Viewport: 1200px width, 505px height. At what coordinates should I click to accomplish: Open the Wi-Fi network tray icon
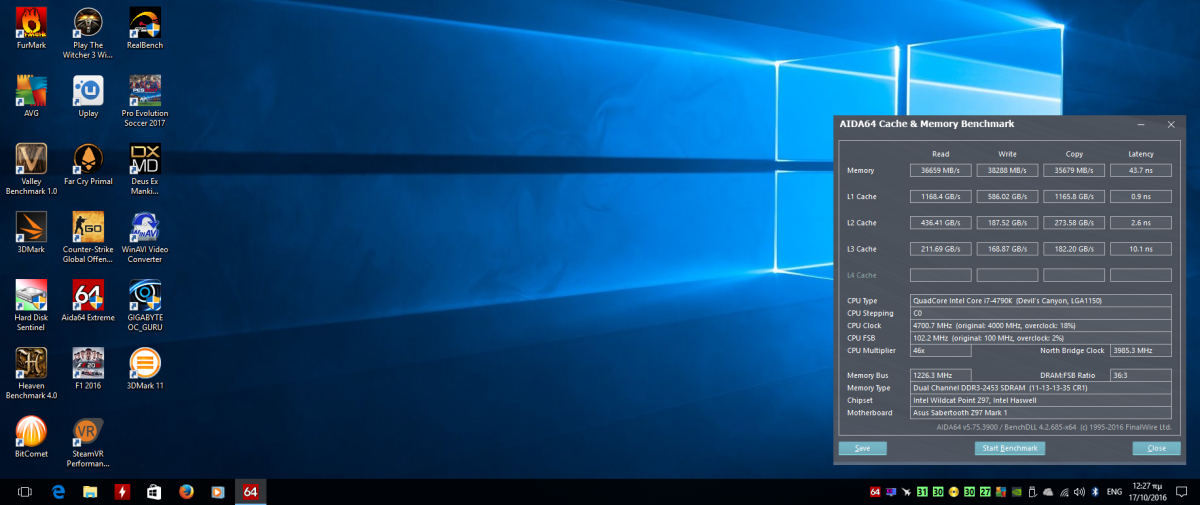[x=1064, y=492]
